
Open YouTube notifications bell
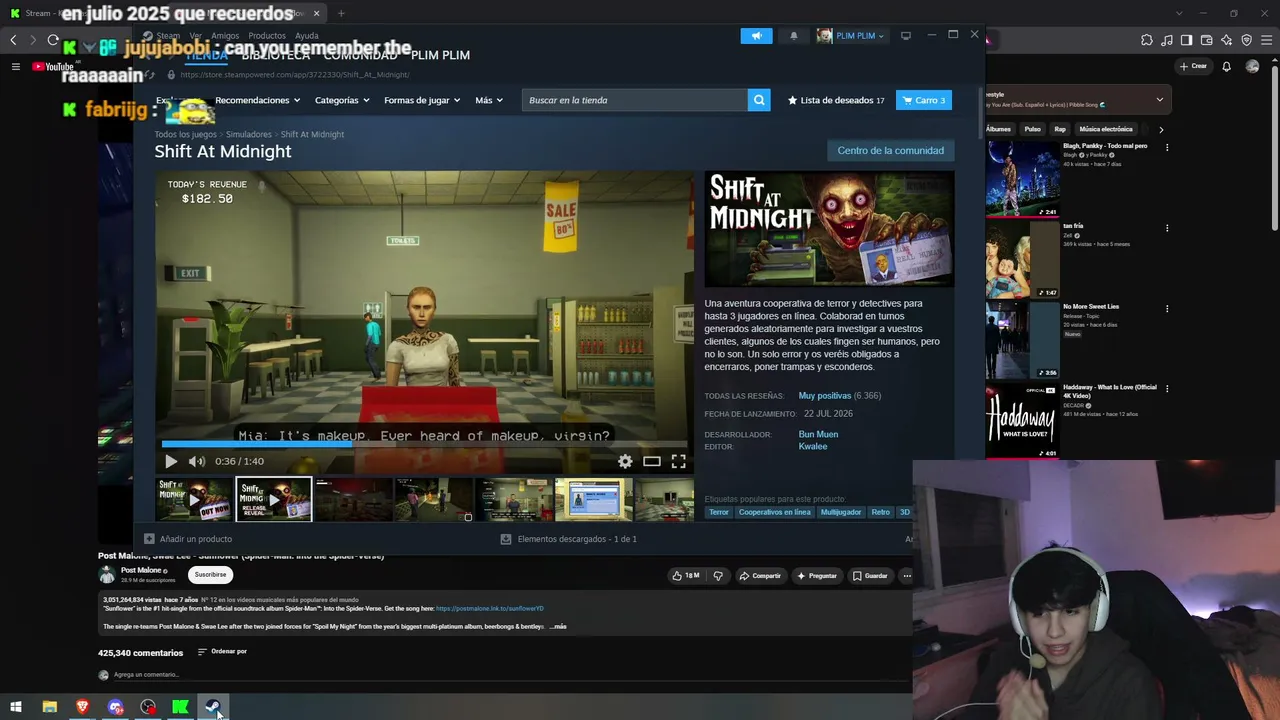(1227, 67)
